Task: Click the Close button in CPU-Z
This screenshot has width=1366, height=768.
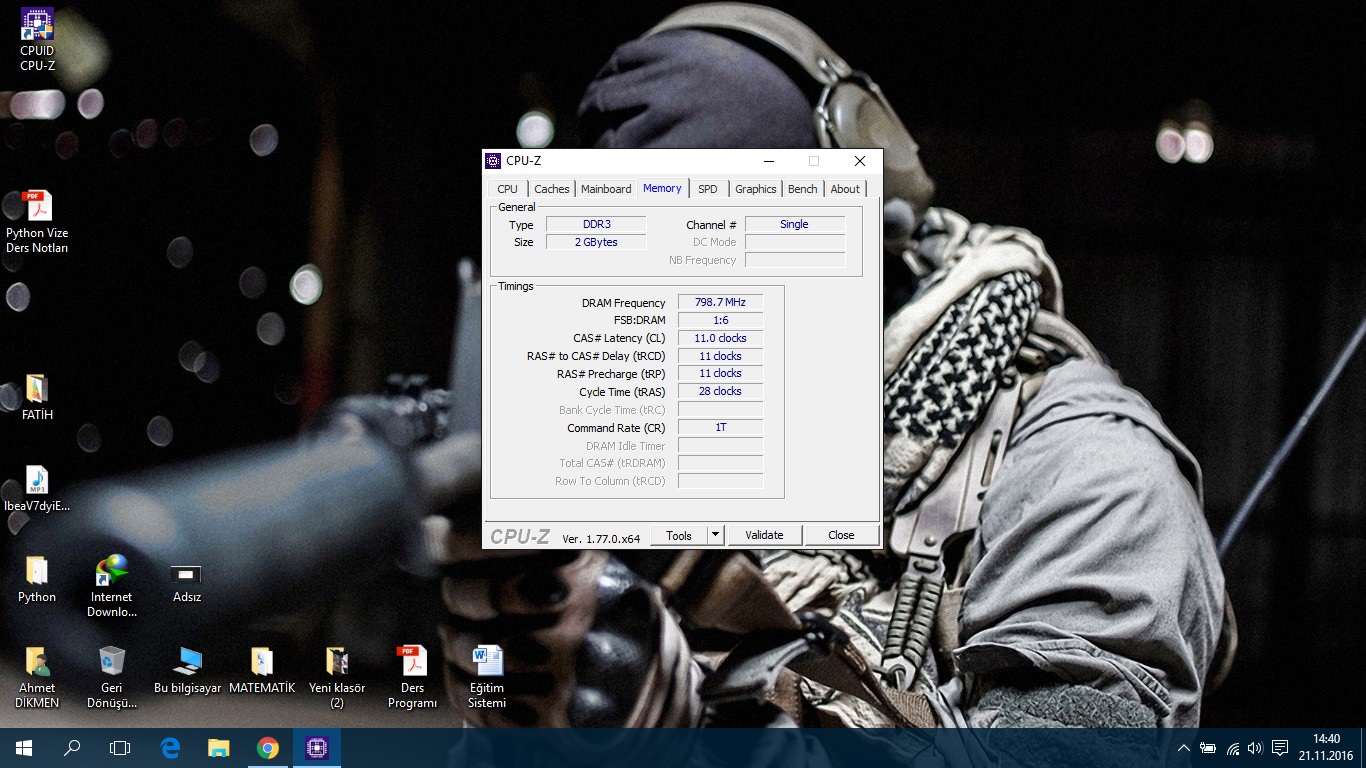Action: point(841,535)
